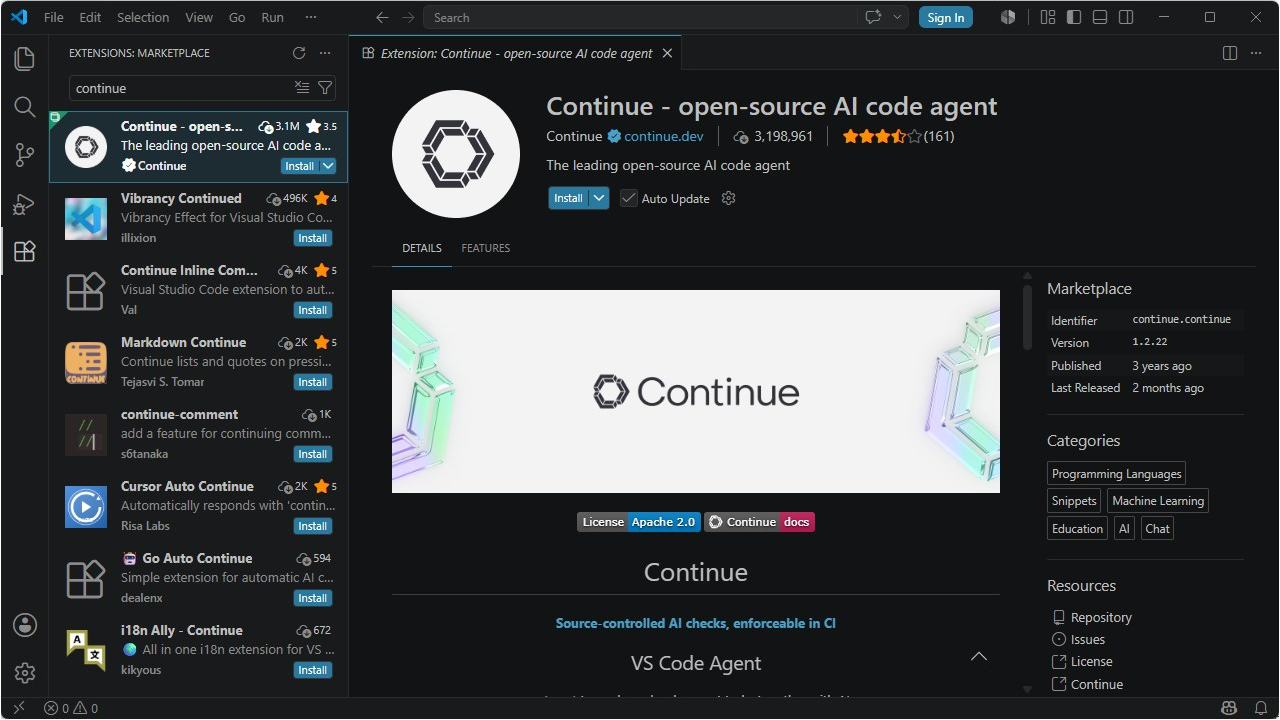Toggle secondary side bar visibility
Image resolution: width=1280 pixels, height=720 pixels.
[1126, 17]
